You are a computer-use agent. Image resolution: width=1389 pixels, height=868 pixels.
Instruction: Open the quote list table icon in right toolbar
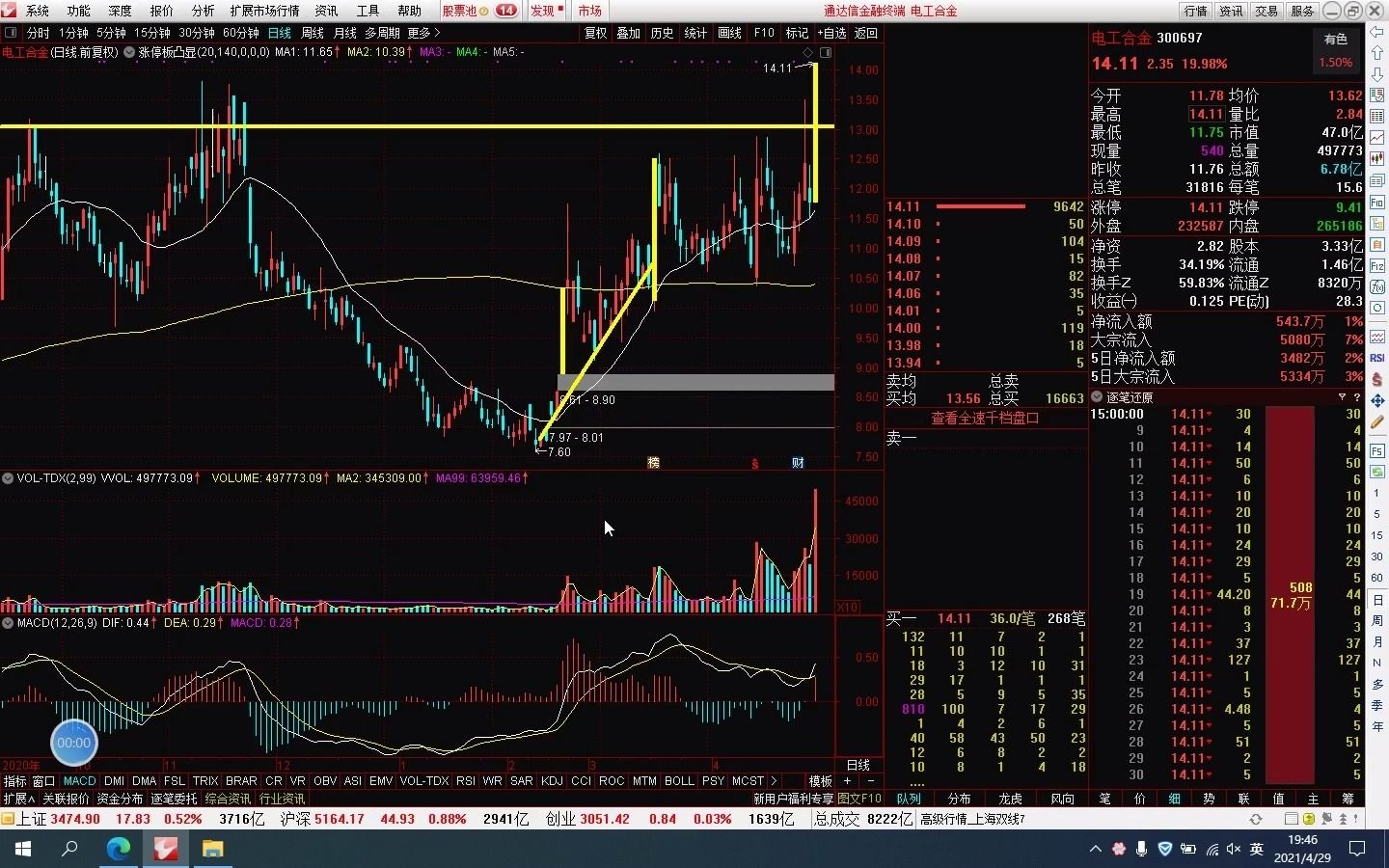click(1377, 117)
